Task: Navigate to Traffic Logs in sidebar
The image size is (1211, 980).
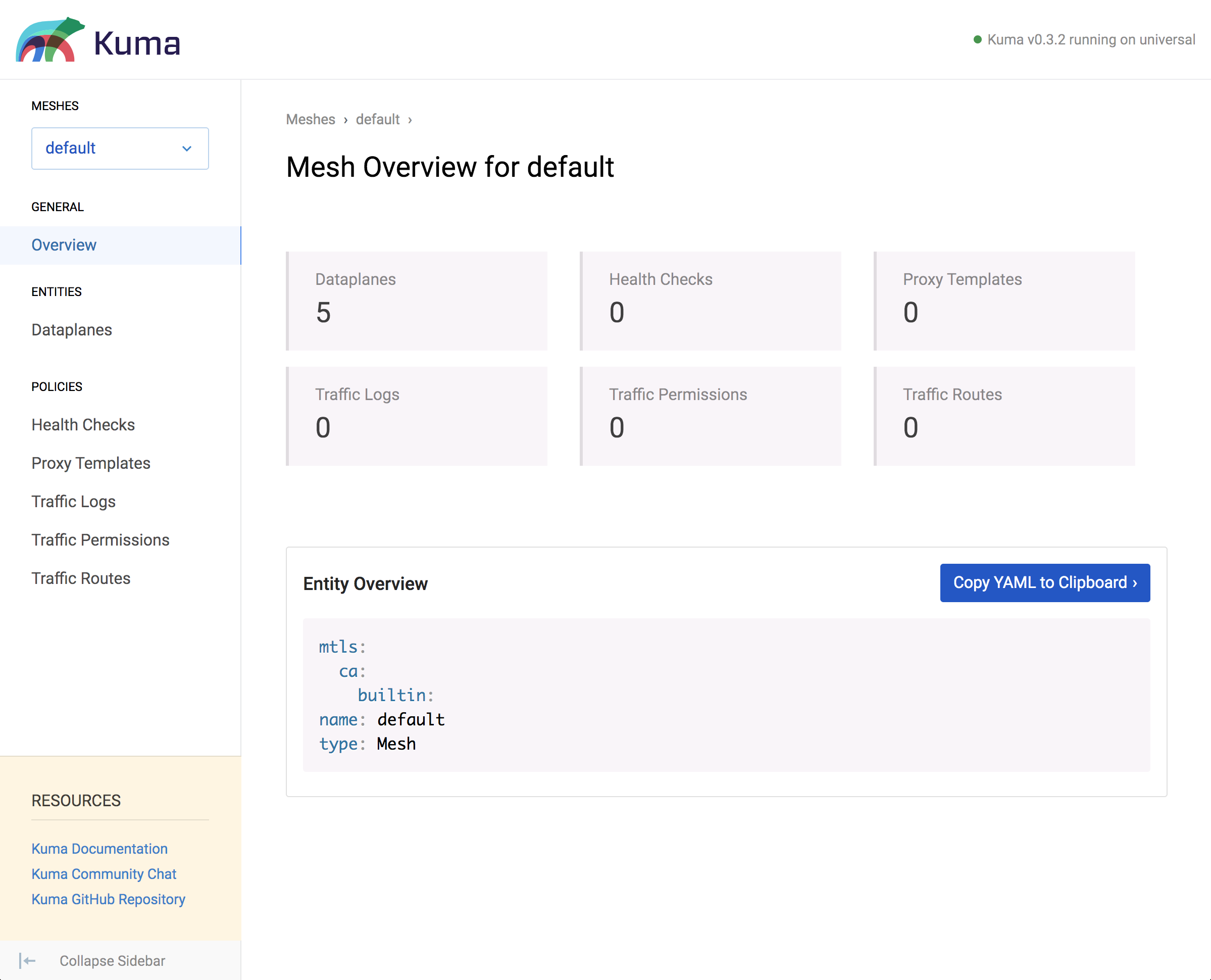Action: coord(73,501)
